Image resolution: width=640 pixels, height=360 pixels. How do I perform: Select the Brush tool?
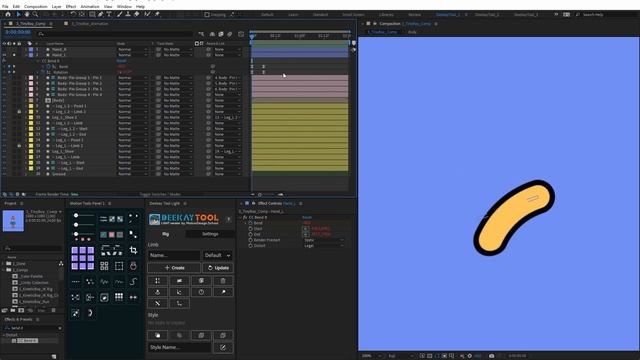(x=120, y=14)
